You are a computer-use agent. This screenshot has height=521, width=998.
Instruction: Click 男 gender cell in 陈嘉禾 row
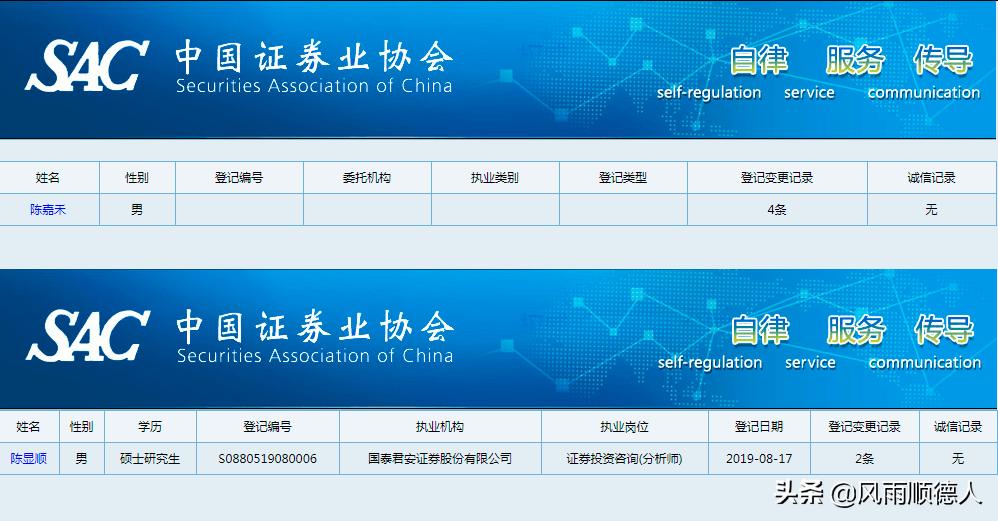(x=137, y=209)
